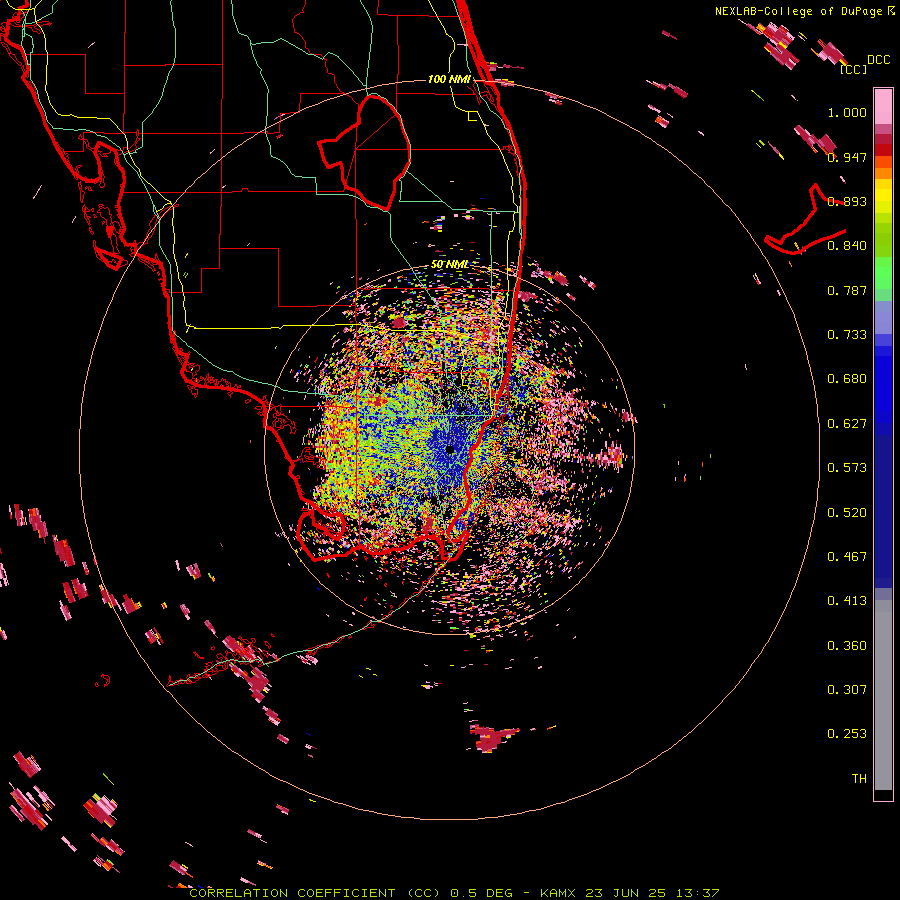Image resolution: width=900 pixels, height=900 pixels.
Task: Select the 0.307 value on the color scale
Action: coord(847,690)
